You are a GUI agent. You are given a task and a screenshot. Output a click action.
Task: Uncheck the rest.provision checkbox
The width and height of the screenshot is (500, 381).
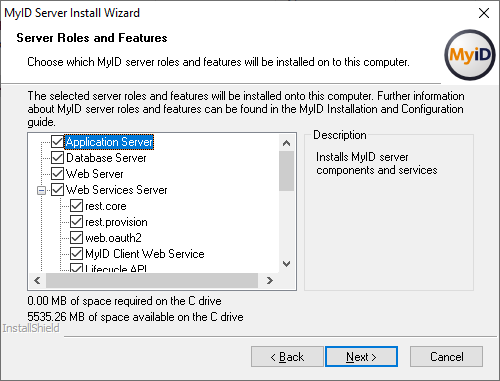click(76, 222)
